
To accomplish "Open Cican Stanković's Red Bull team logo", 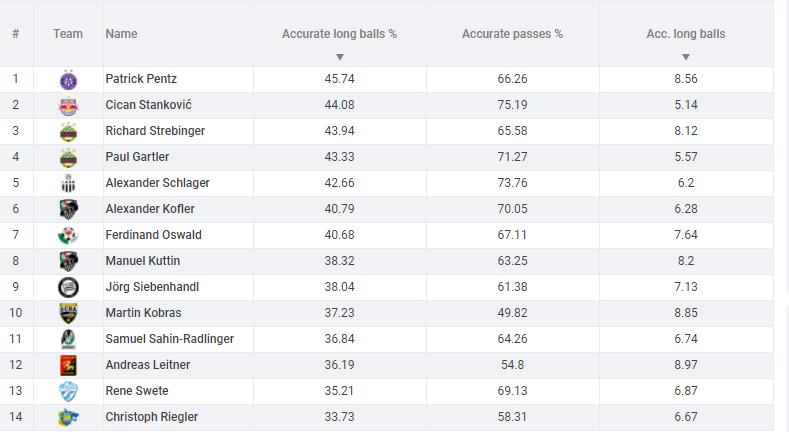I will pos(68,106).
